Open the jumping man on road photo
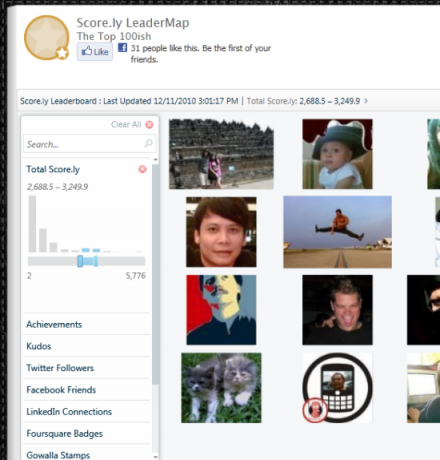This screenshot has width=440, height=460. coord(337,232)
